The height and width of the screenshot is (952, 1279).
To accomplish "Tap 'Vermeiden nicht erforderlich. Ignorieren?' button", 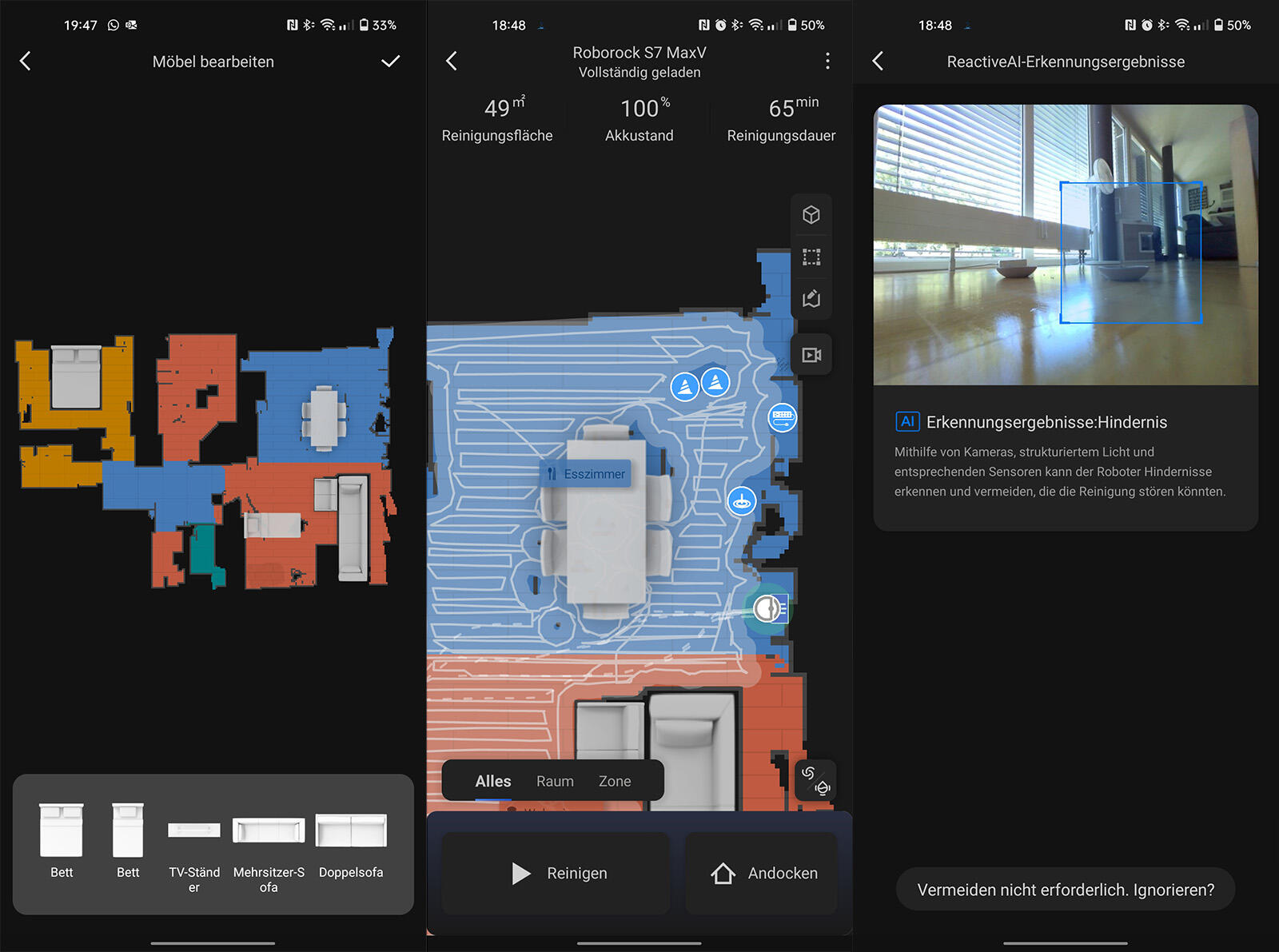I will (1066, 890).
